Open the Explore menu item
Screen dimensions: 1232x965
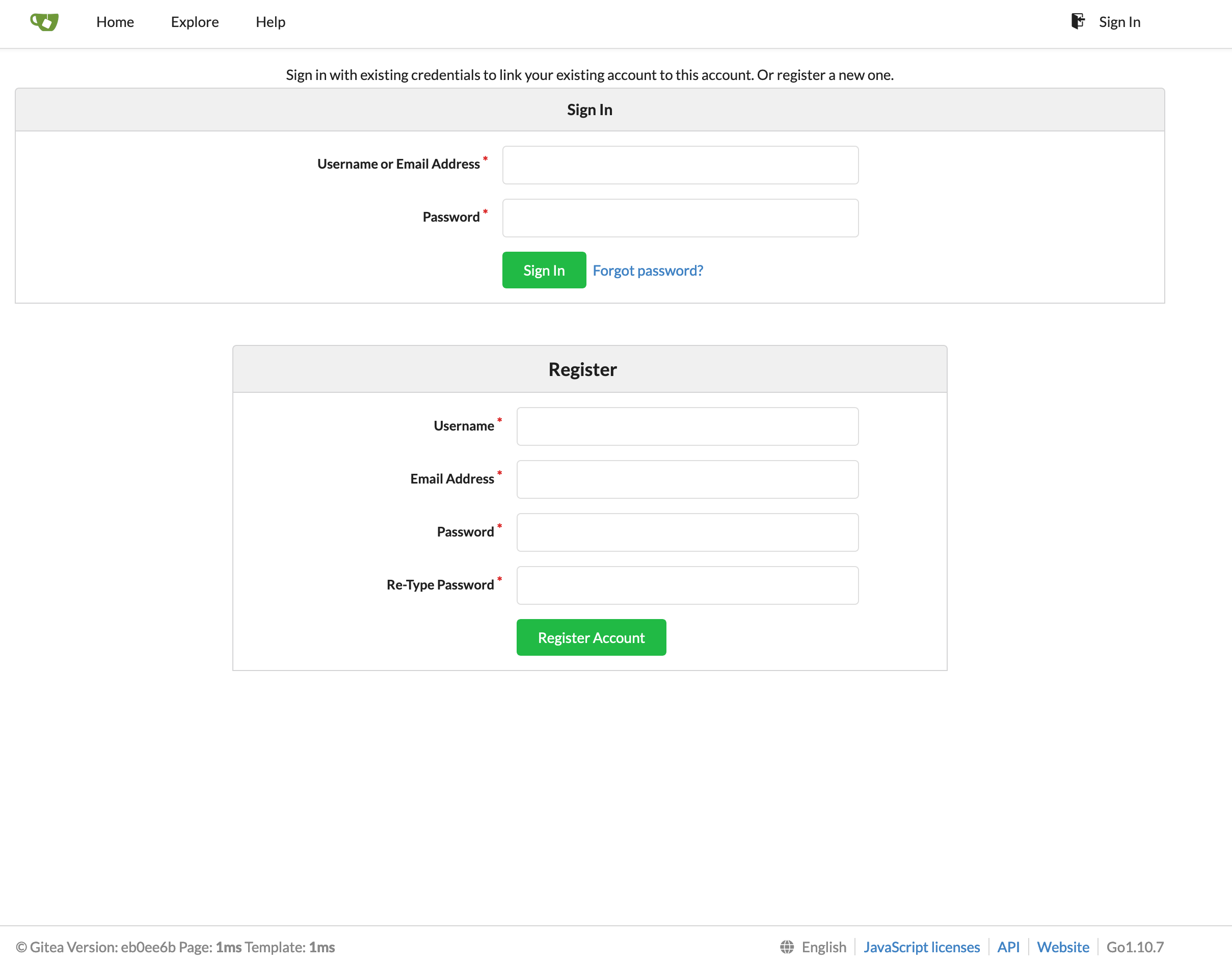point(194,22)
